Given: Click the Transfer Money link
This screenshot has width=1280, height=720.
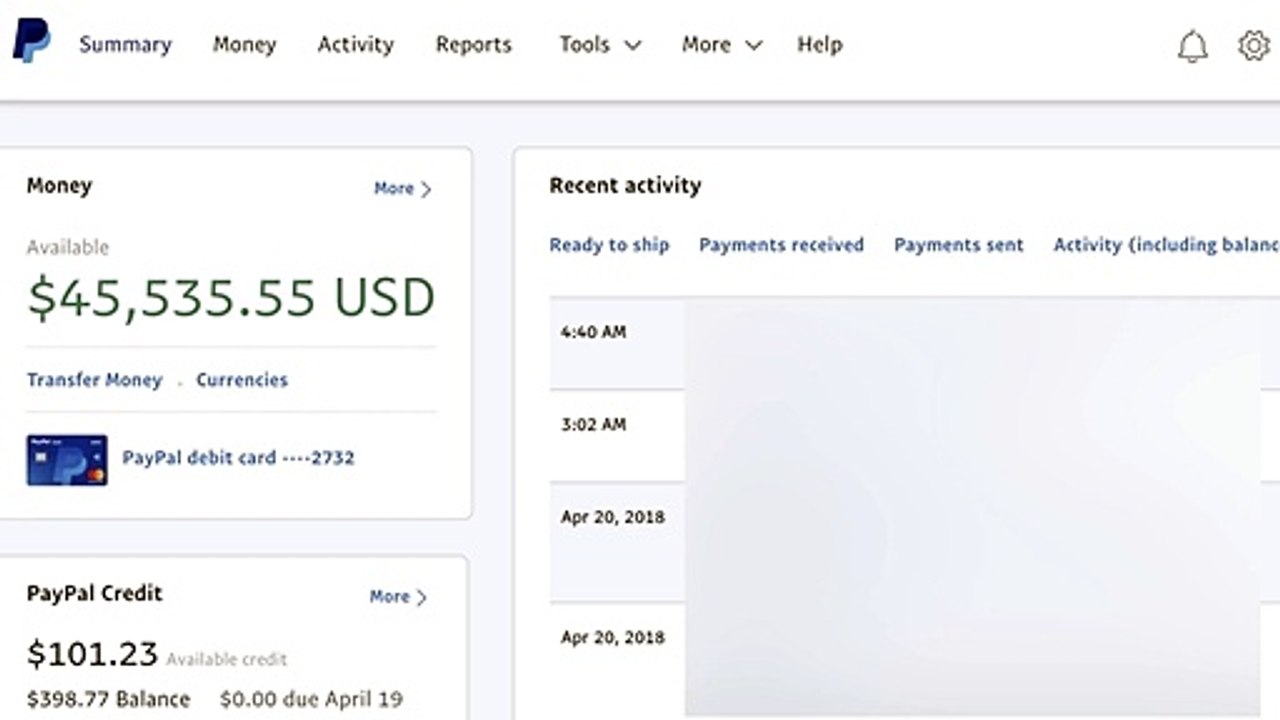Looking at the screenshot, I should [x=94, y=380].
